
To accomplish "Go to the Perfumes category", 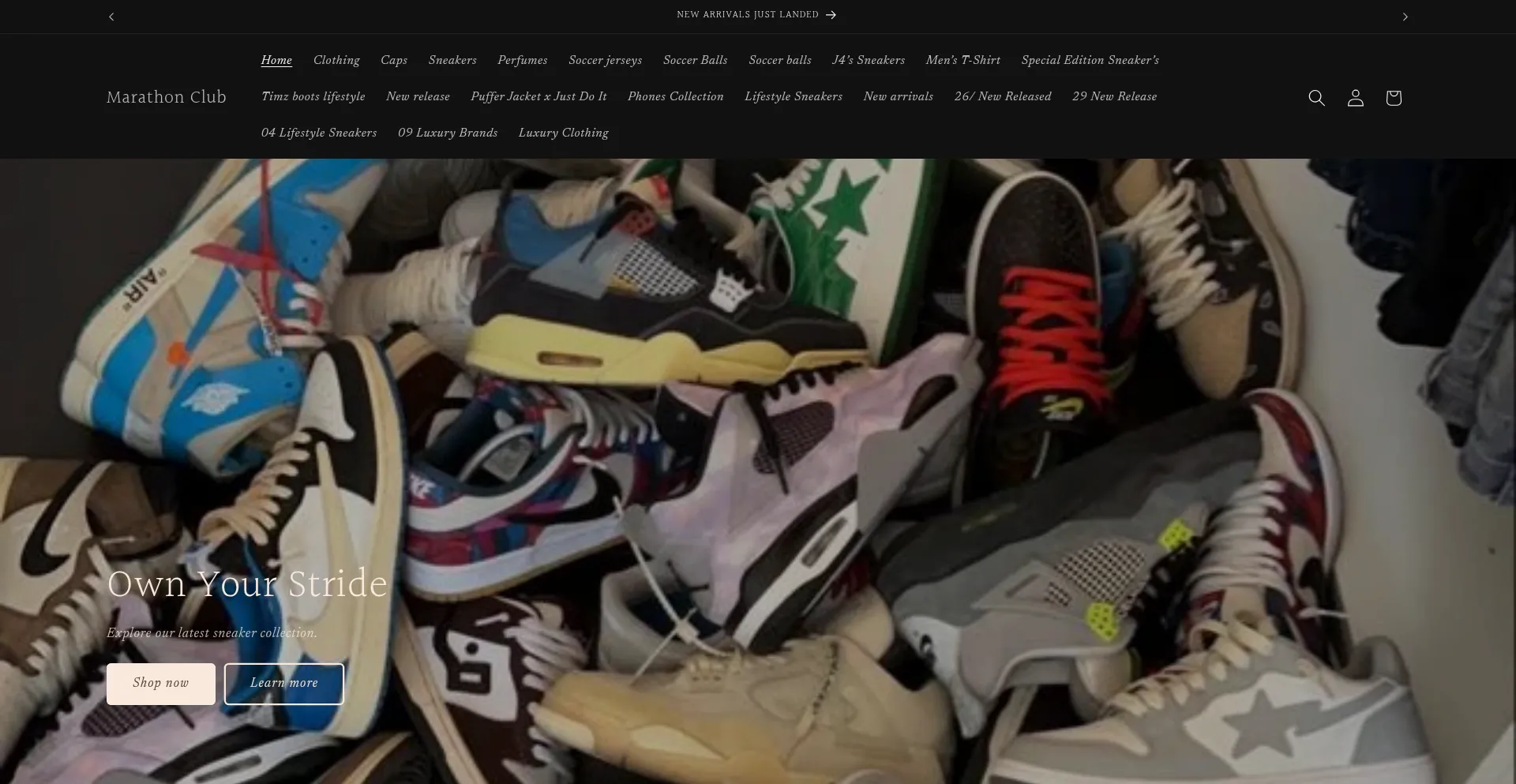I will (x=522, y=60).
